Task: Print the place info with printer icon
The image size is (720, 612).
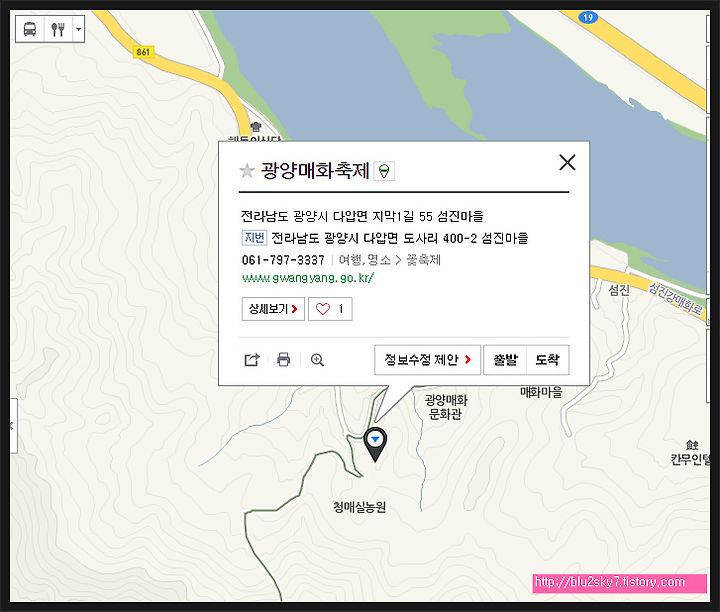Action: pos(284,359)
